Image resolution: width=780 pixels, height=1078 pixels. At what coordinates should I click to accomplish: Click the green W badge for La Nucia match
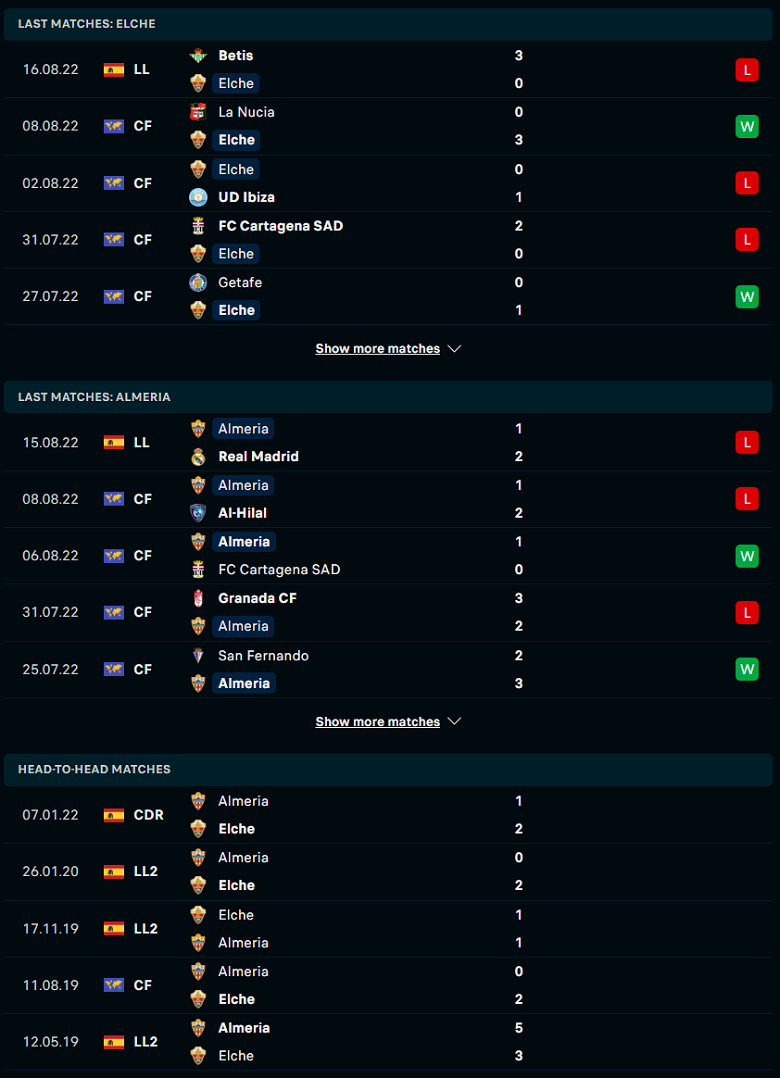click(747, 126)
